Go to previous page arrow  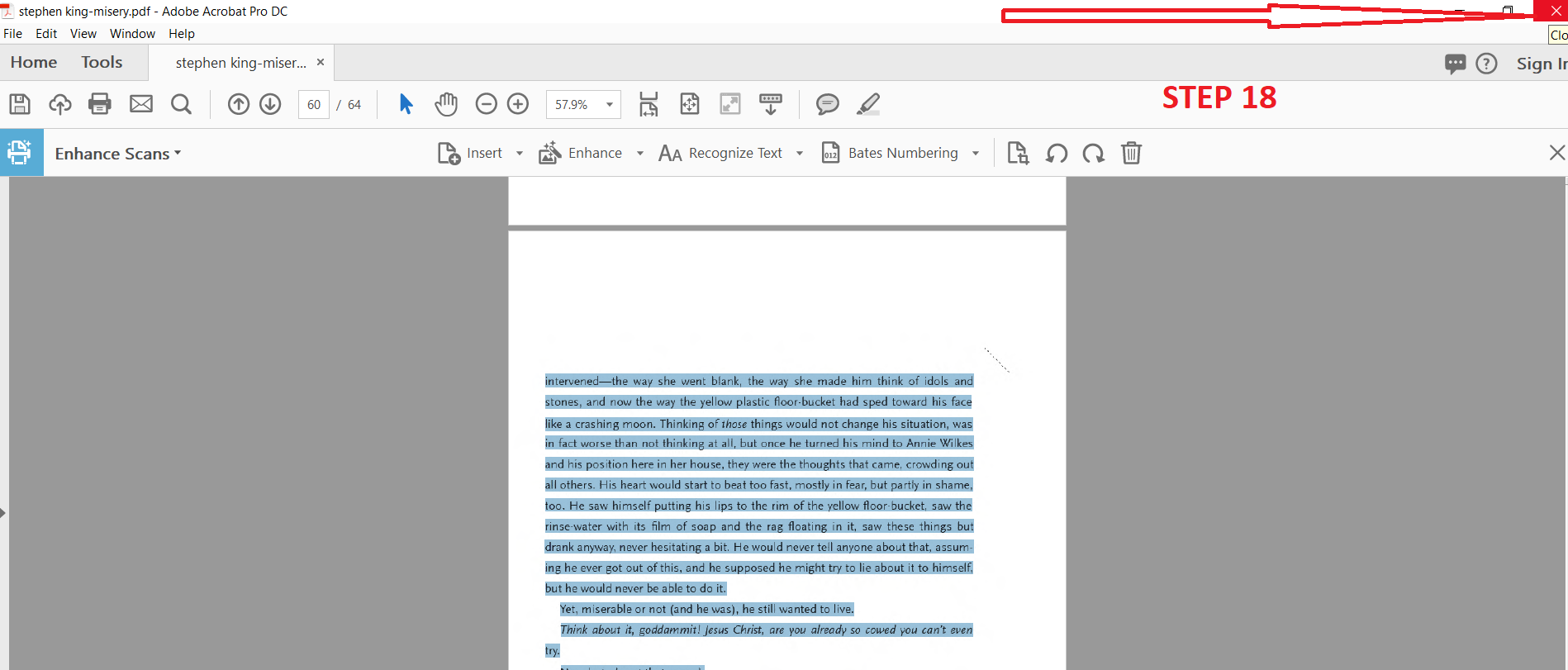[x=239, y=104]
